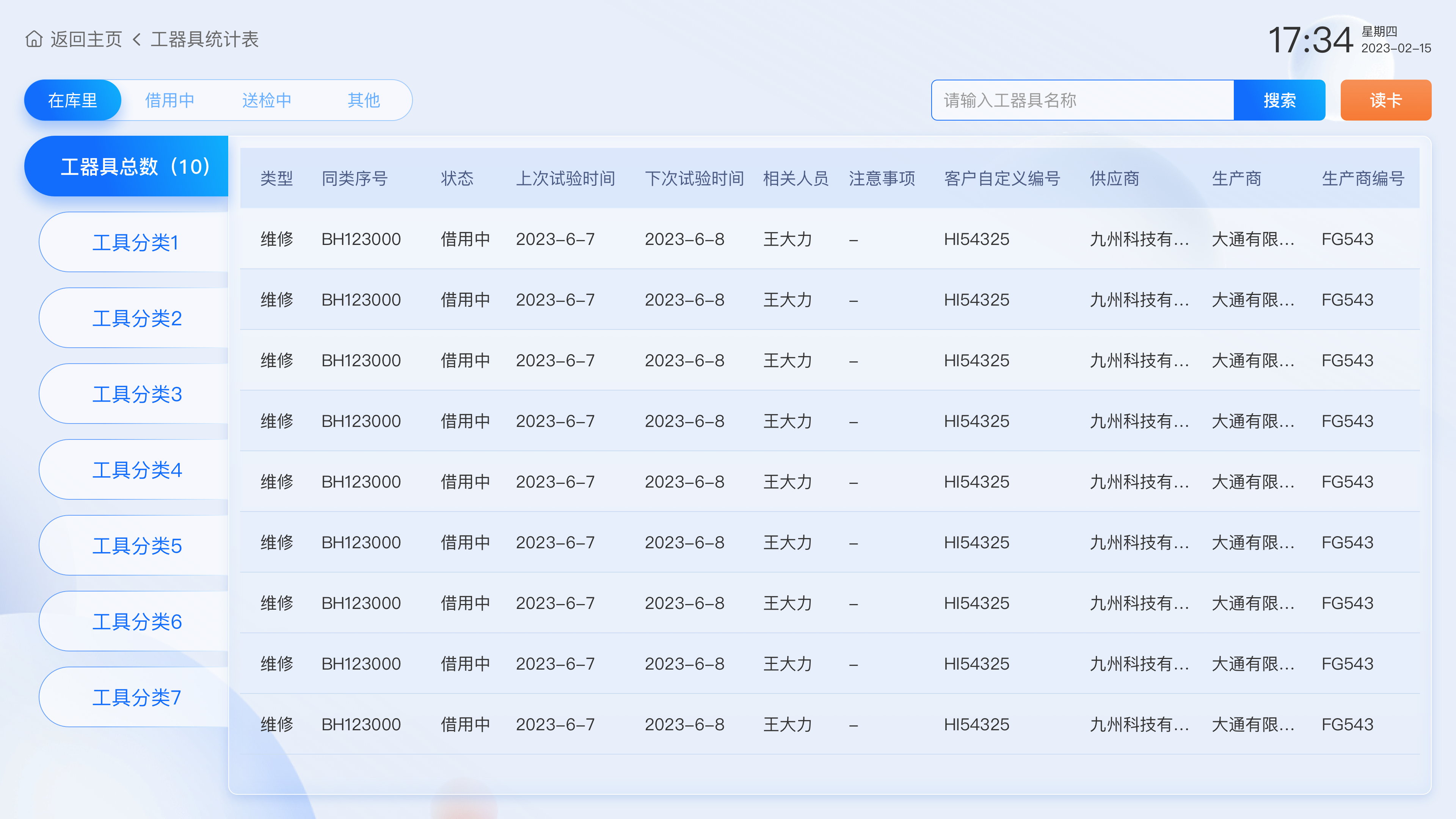
Task: Click the 生产商编号 column header
Action: [1363, 179]
